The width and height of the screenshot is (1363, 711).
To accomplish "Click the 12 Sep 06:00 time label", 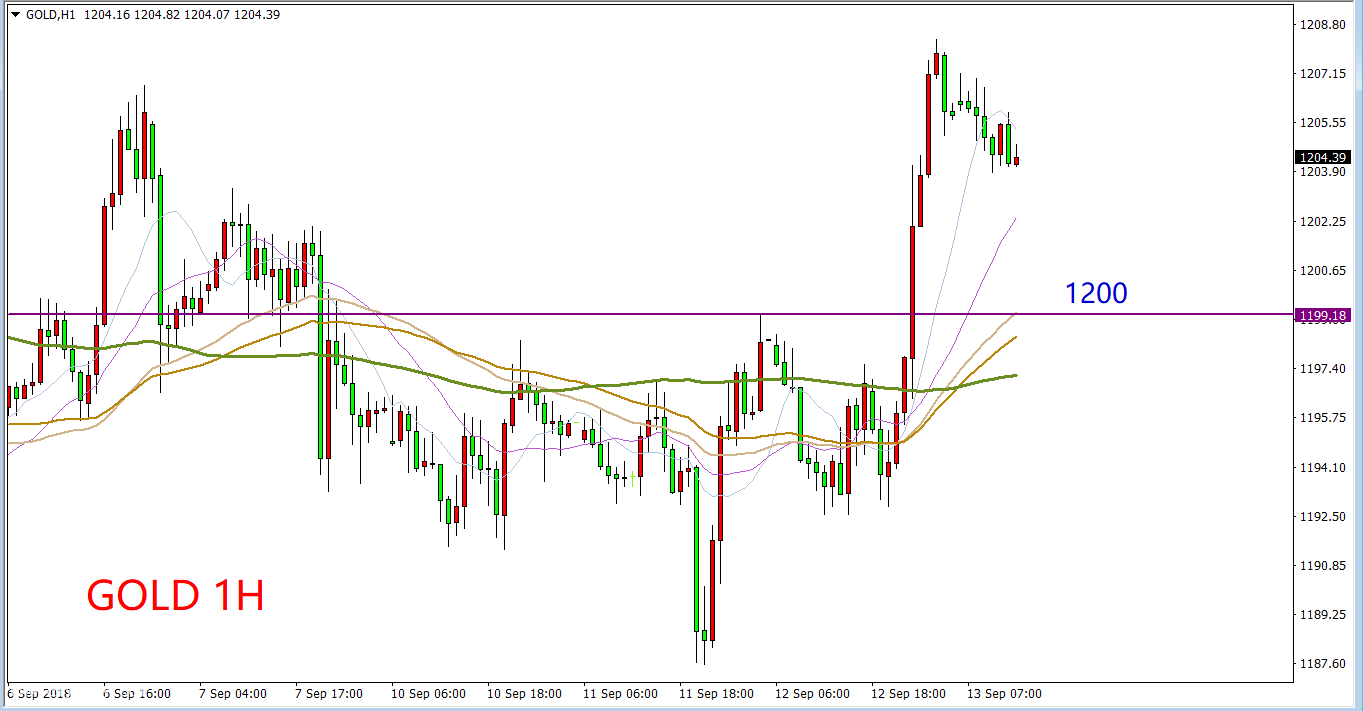I will (x=813, y=693).
